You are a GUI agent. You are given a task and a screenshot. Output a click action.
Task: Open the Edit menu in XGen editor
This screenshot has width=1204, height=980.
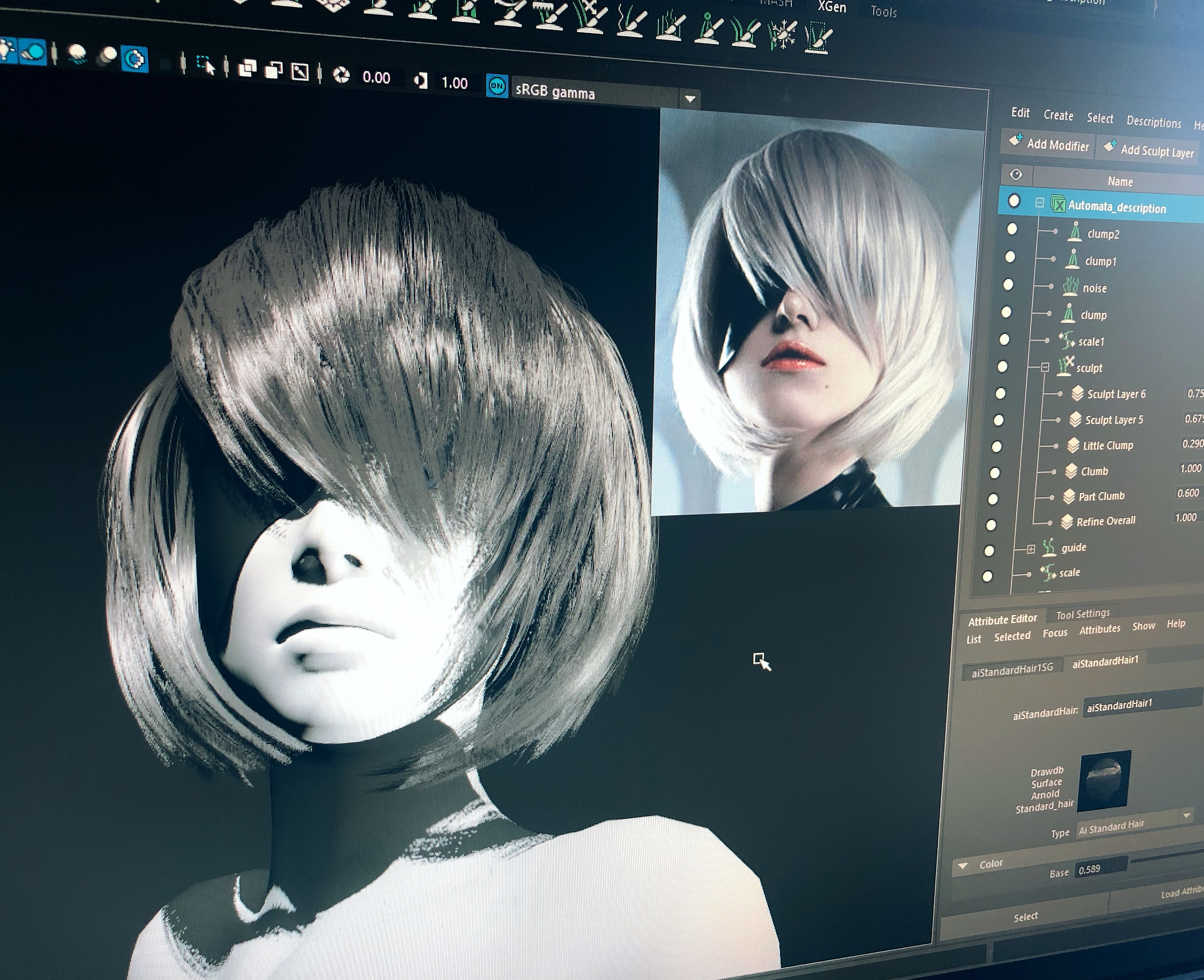coord(1020,112)
